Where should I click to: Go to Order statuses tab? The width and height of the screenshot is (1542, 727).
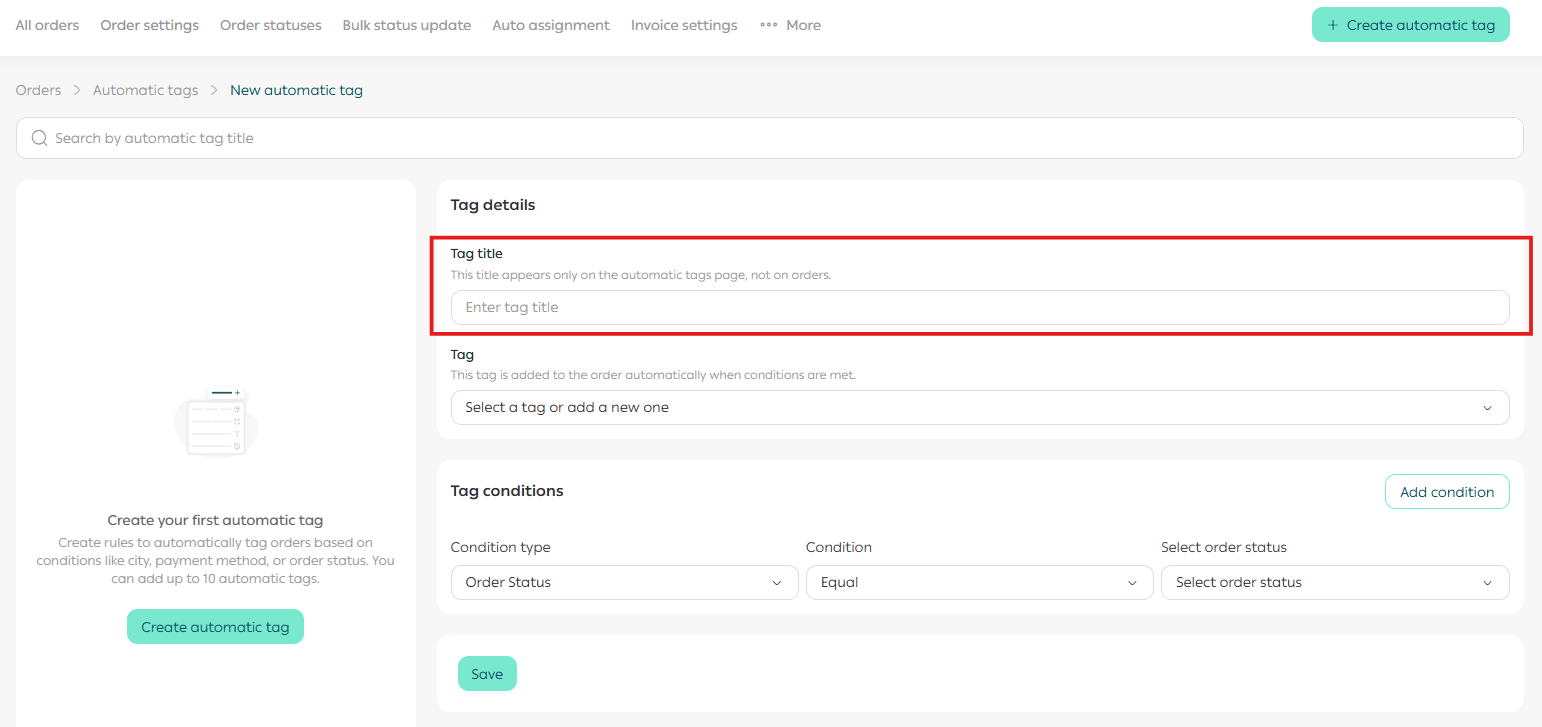pyautogui.click(x=270, y=25)
